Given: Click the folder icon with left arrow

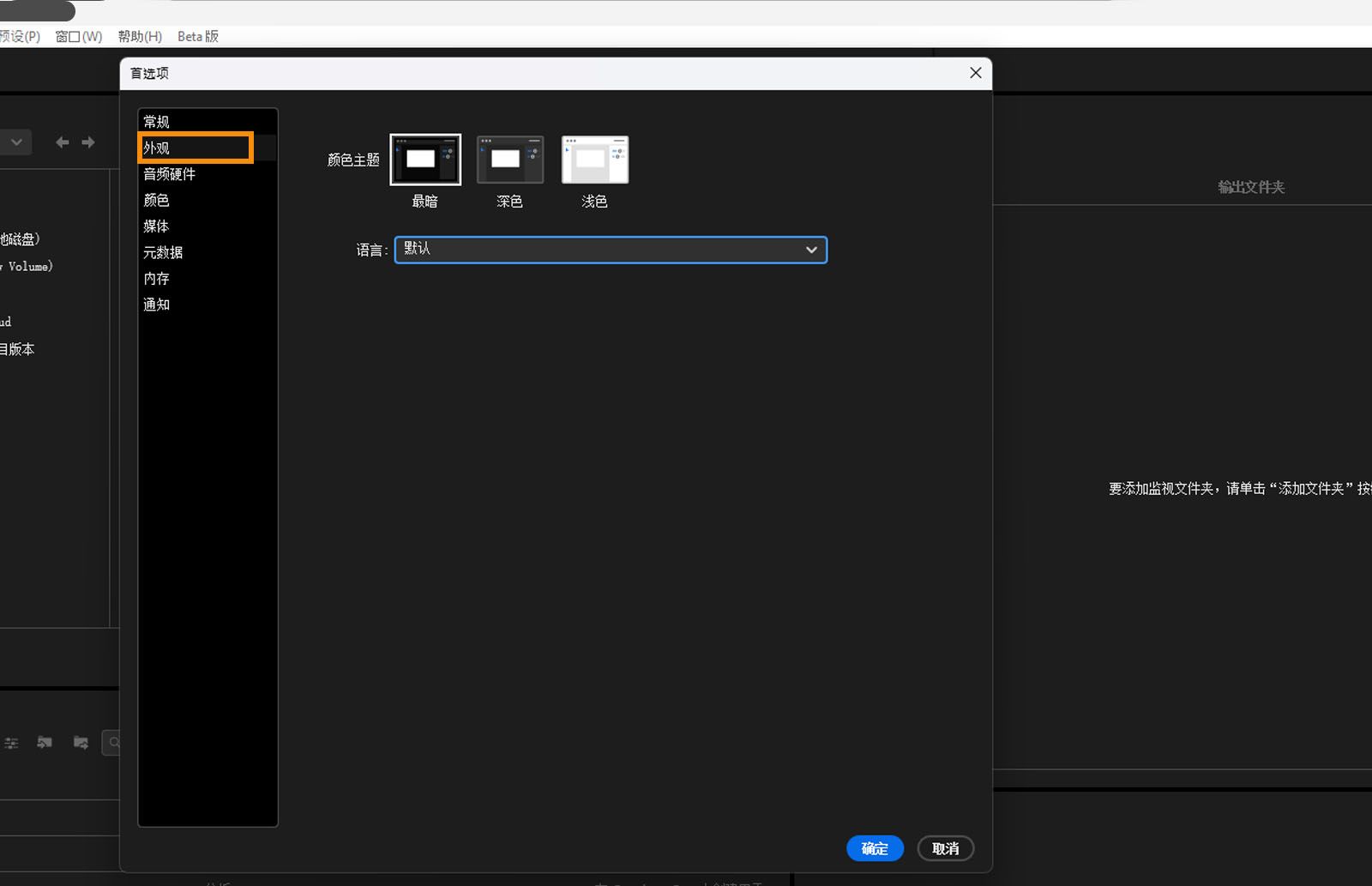Looking at the screenshot, I should [45, 743].
